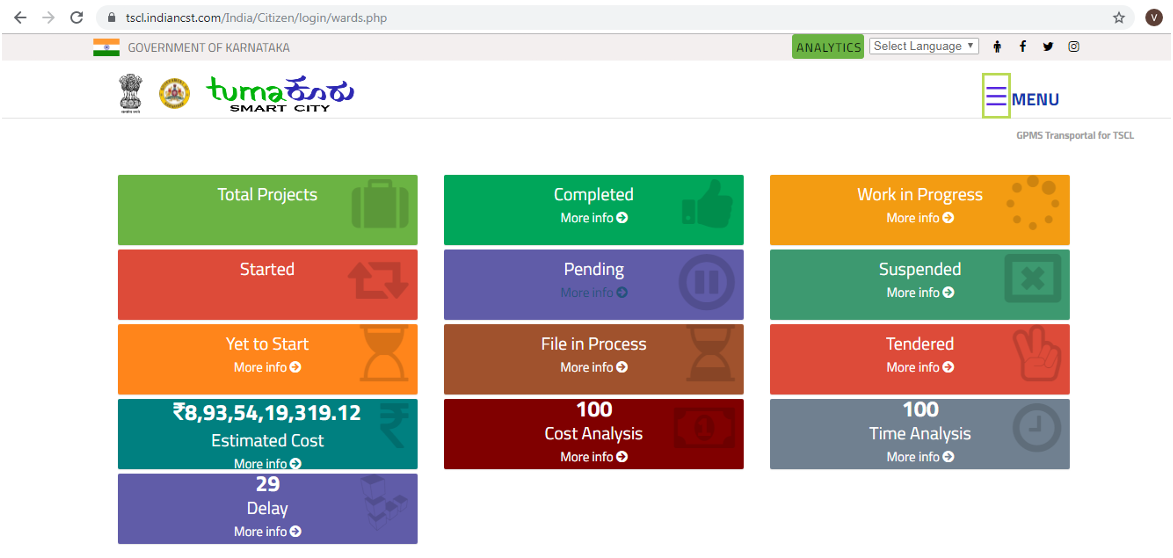
Task: Open More info under Estimated Cost
Action: 267,464
